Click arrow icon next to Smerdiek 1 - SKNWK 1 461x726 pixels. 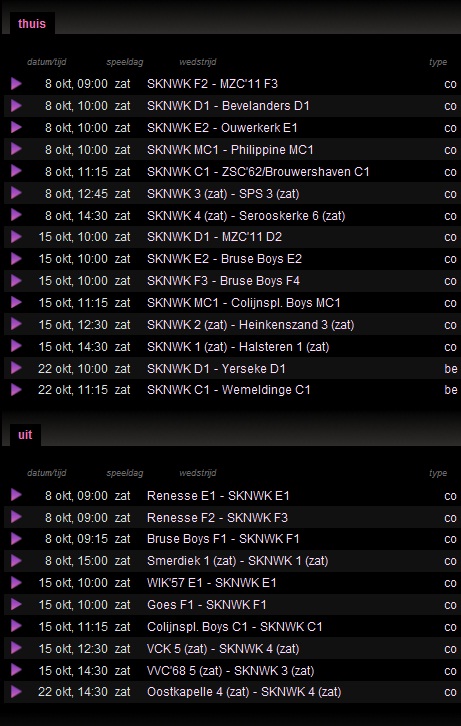16,561
